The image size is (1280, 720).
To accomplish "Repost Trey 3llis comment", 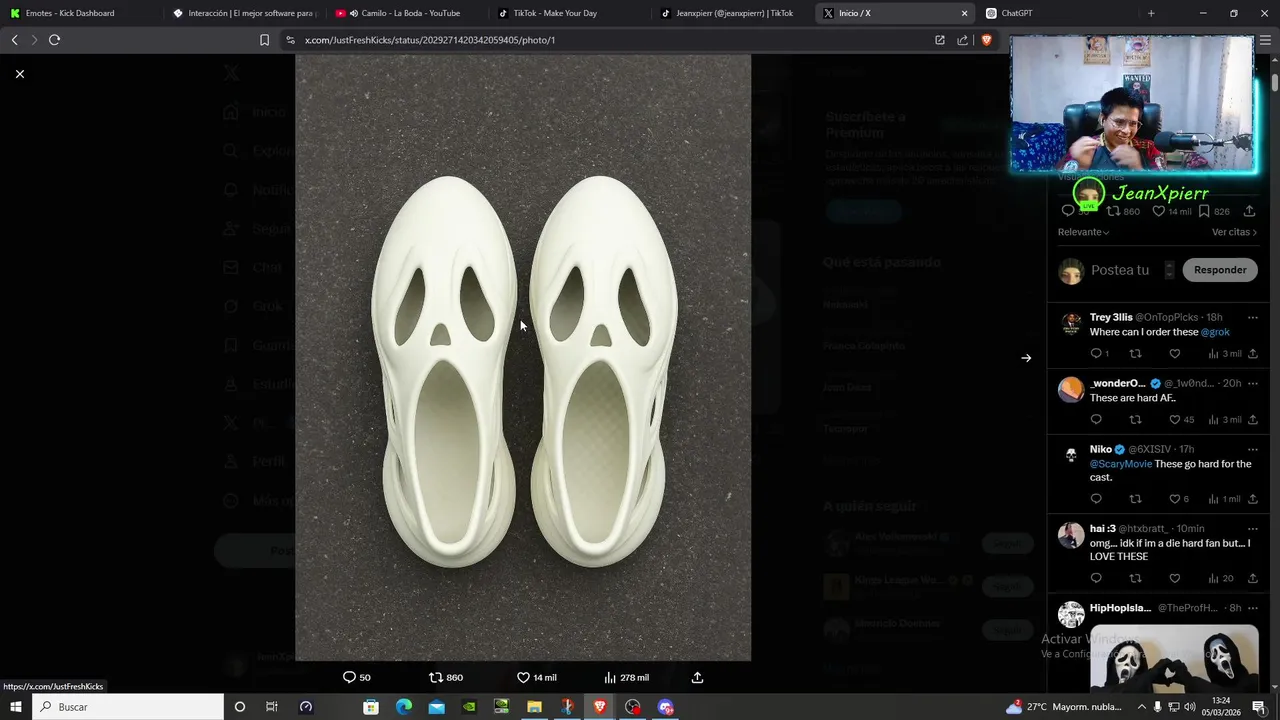I will click(x=1135, y=353).
